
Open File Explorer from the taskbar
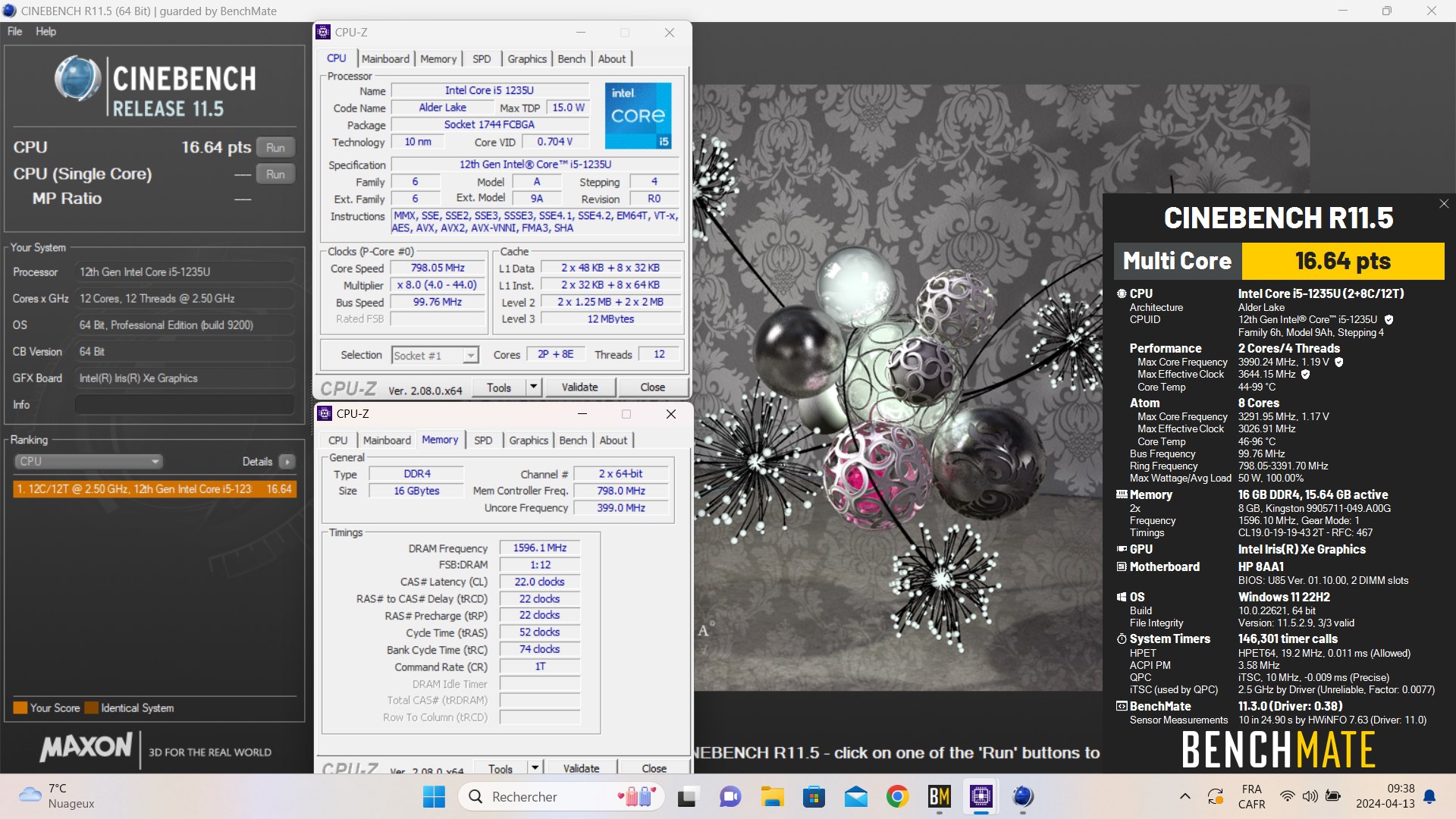point(772,796)
